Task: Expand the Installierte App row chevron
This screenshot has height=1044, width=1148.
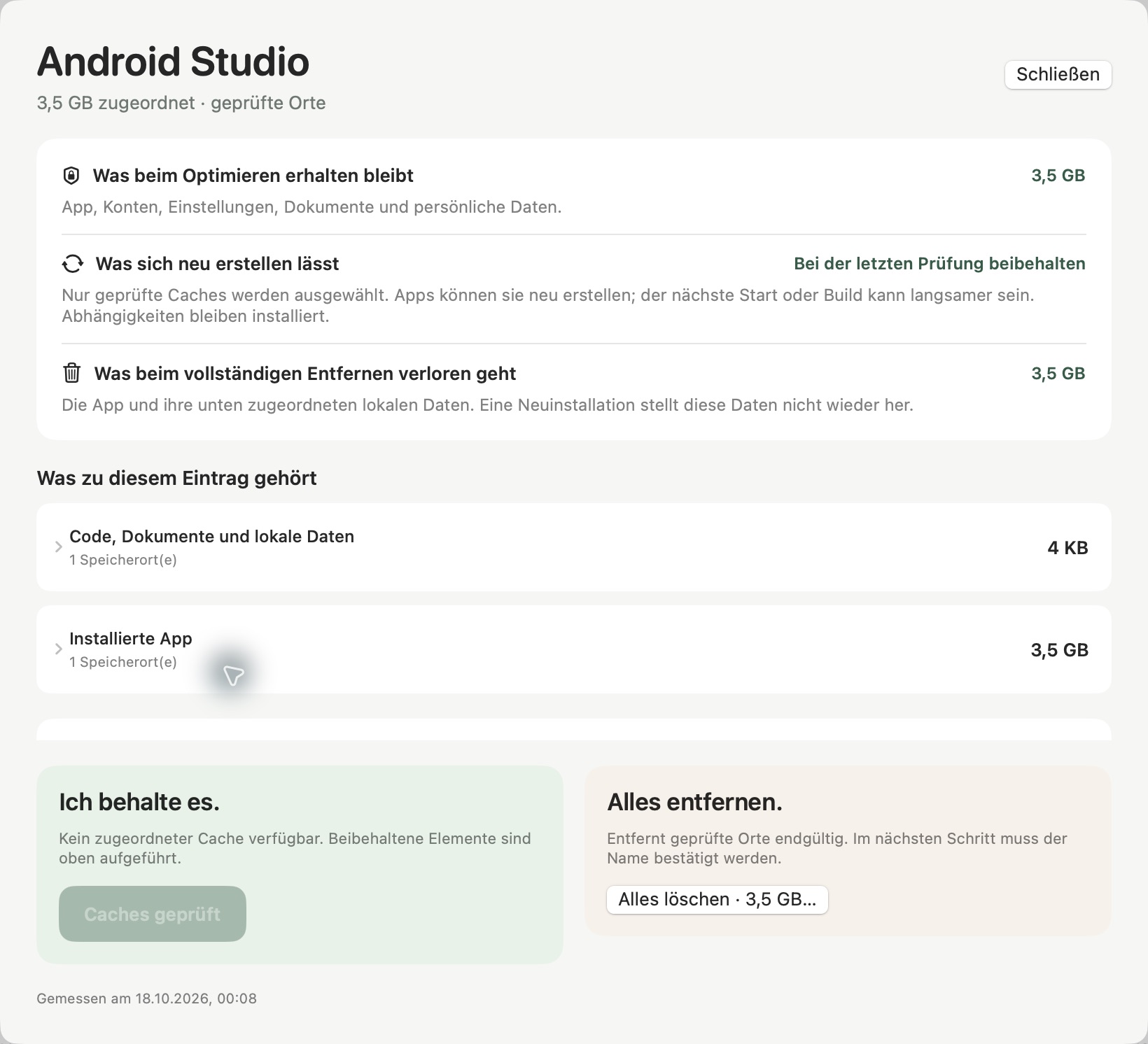Action: point(59,649)
